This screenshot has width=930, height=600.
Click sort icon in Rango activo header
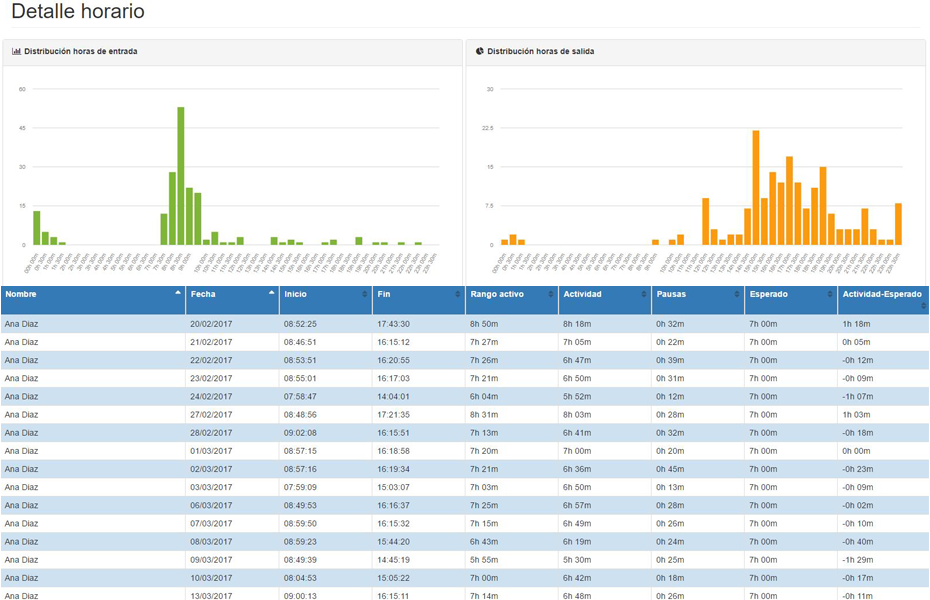(x=550, y=294)
